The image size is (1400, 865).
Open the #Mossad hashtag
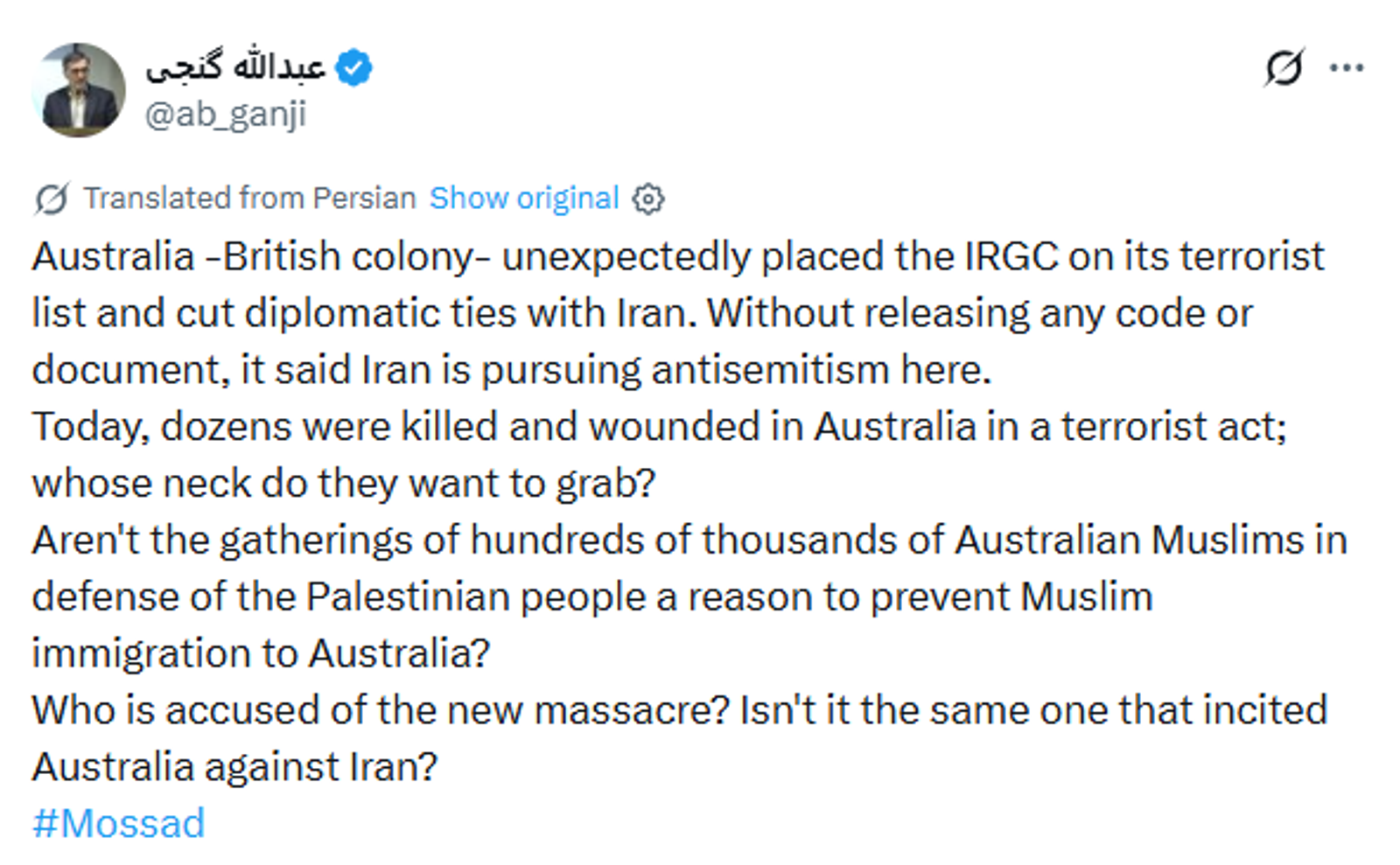coord(119,823)
